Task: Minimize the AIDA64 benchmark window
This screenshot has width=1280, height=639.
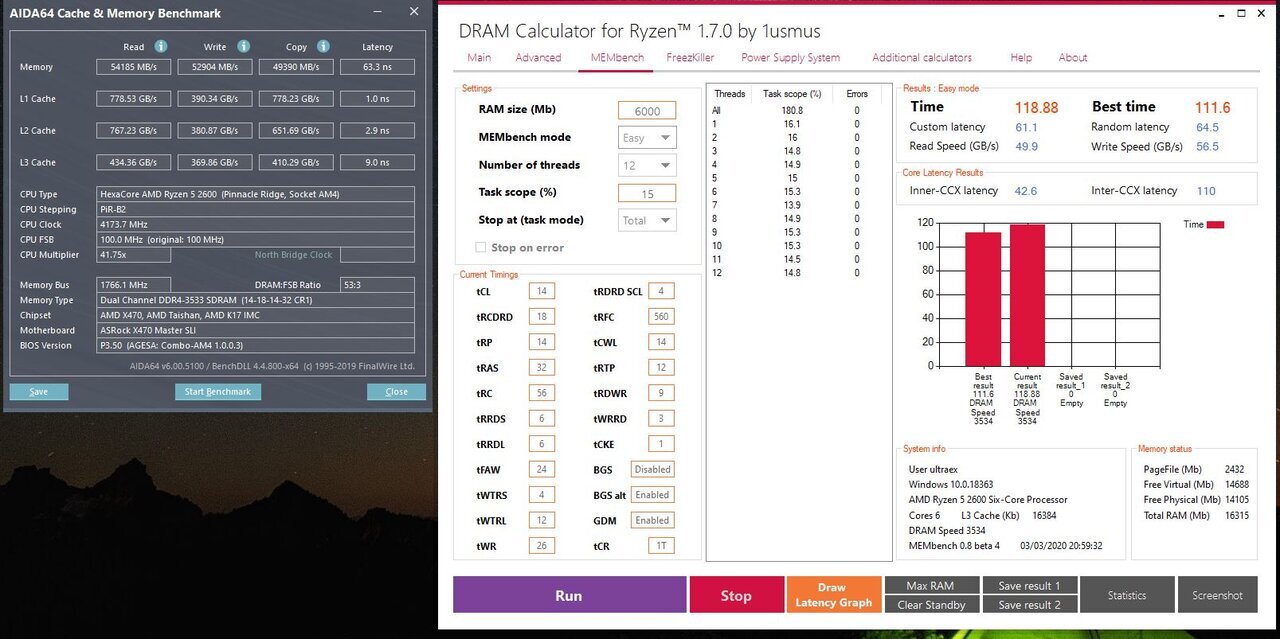Action: tap(376, 12)
